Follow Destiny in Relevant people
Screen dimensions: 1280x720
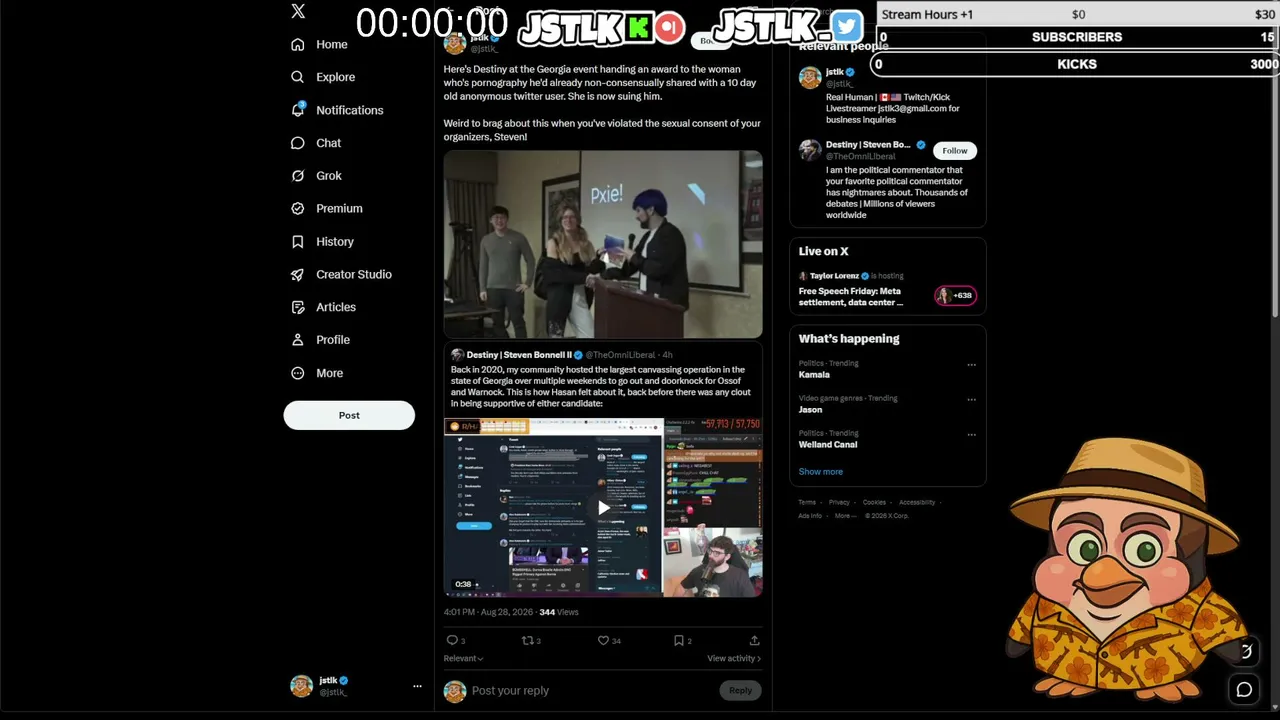pos(955,151)
